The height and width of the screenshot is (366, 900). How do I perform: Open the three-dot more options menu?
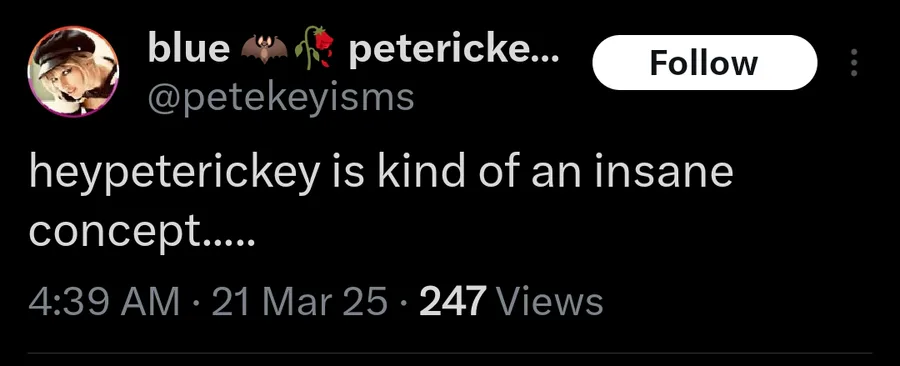pos(854,63)
